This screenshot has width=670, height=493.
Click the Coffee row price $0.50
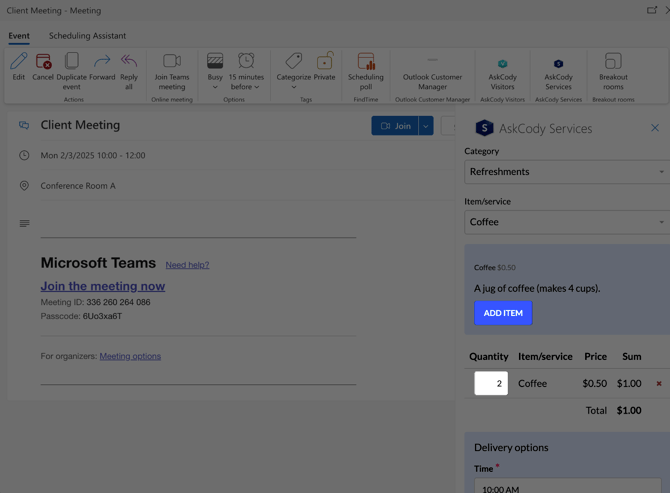tap(594, 384)
